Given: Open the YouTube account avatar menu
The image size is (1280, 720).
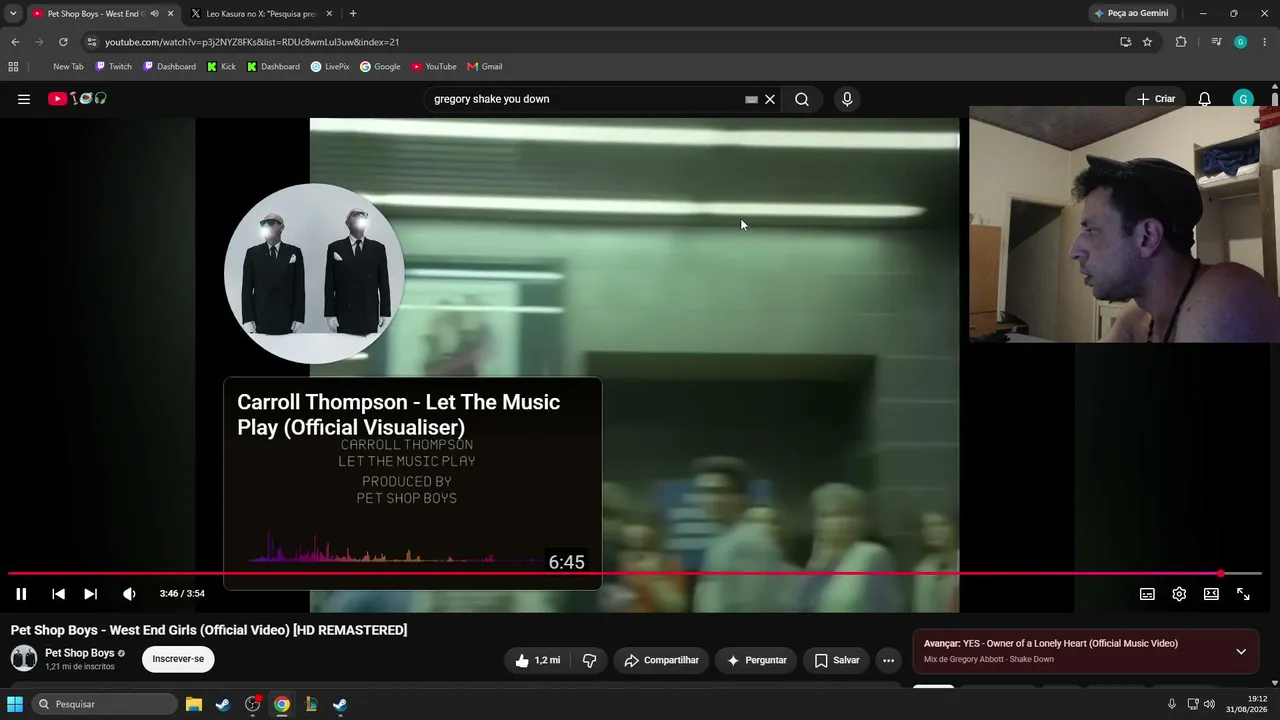Looking at the screenshot, I should tap(1243, 99).
